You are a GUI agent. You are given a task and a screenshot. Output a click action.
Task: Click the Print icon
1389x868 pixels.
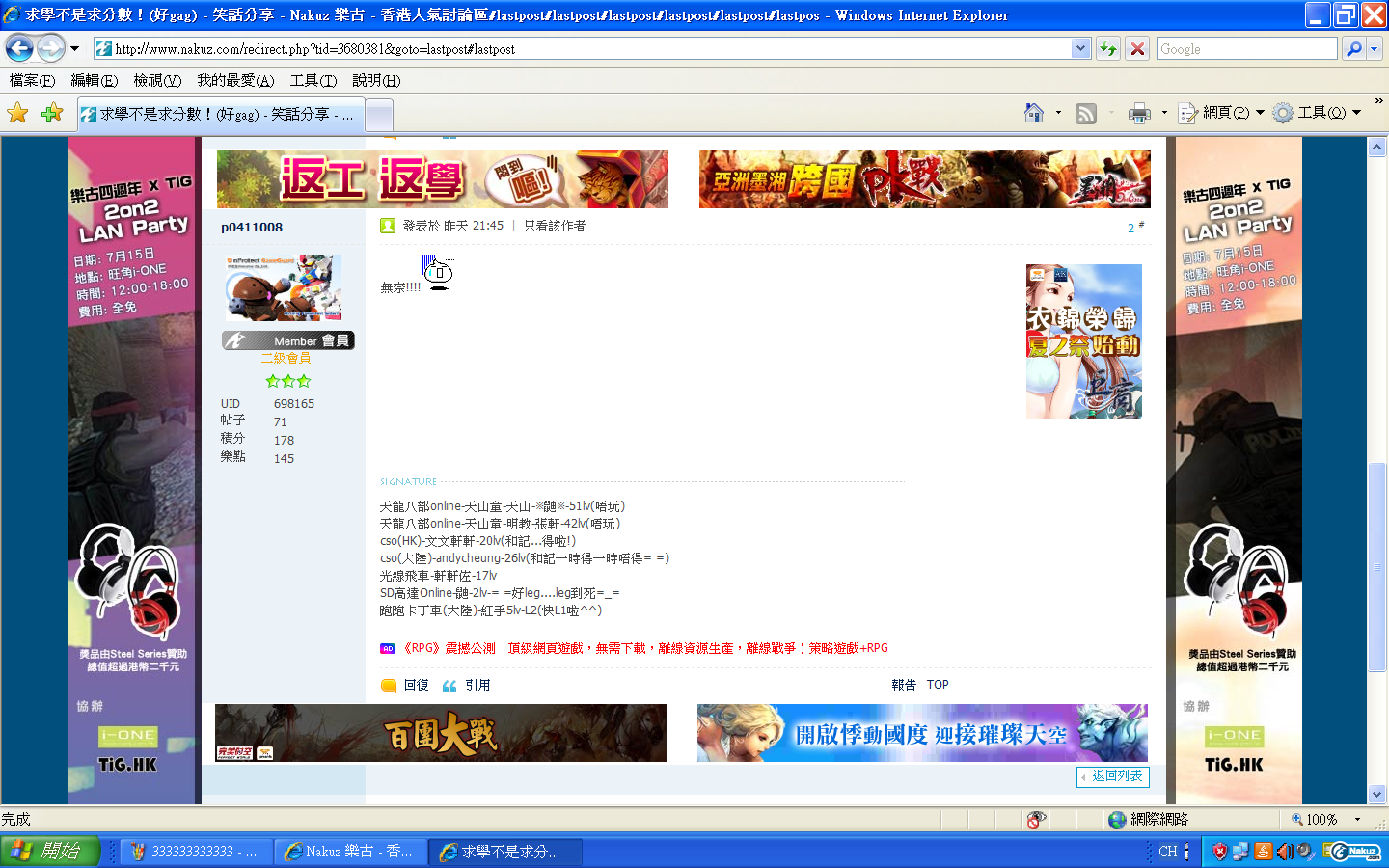point(1139,113)
